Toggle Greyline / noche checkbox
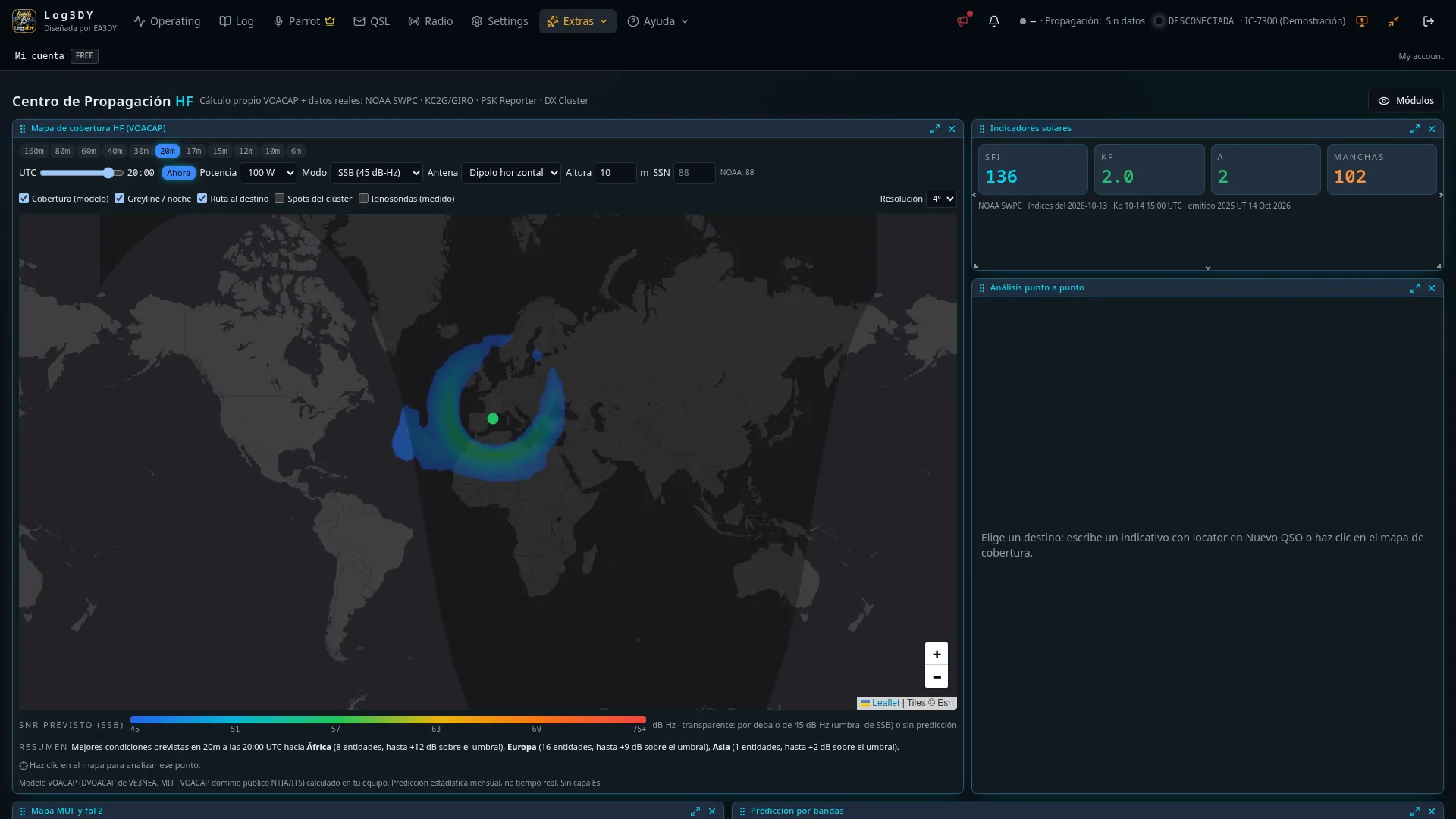Image resolution: width=1456 pixels, height=819 pixels. [120, 199]
